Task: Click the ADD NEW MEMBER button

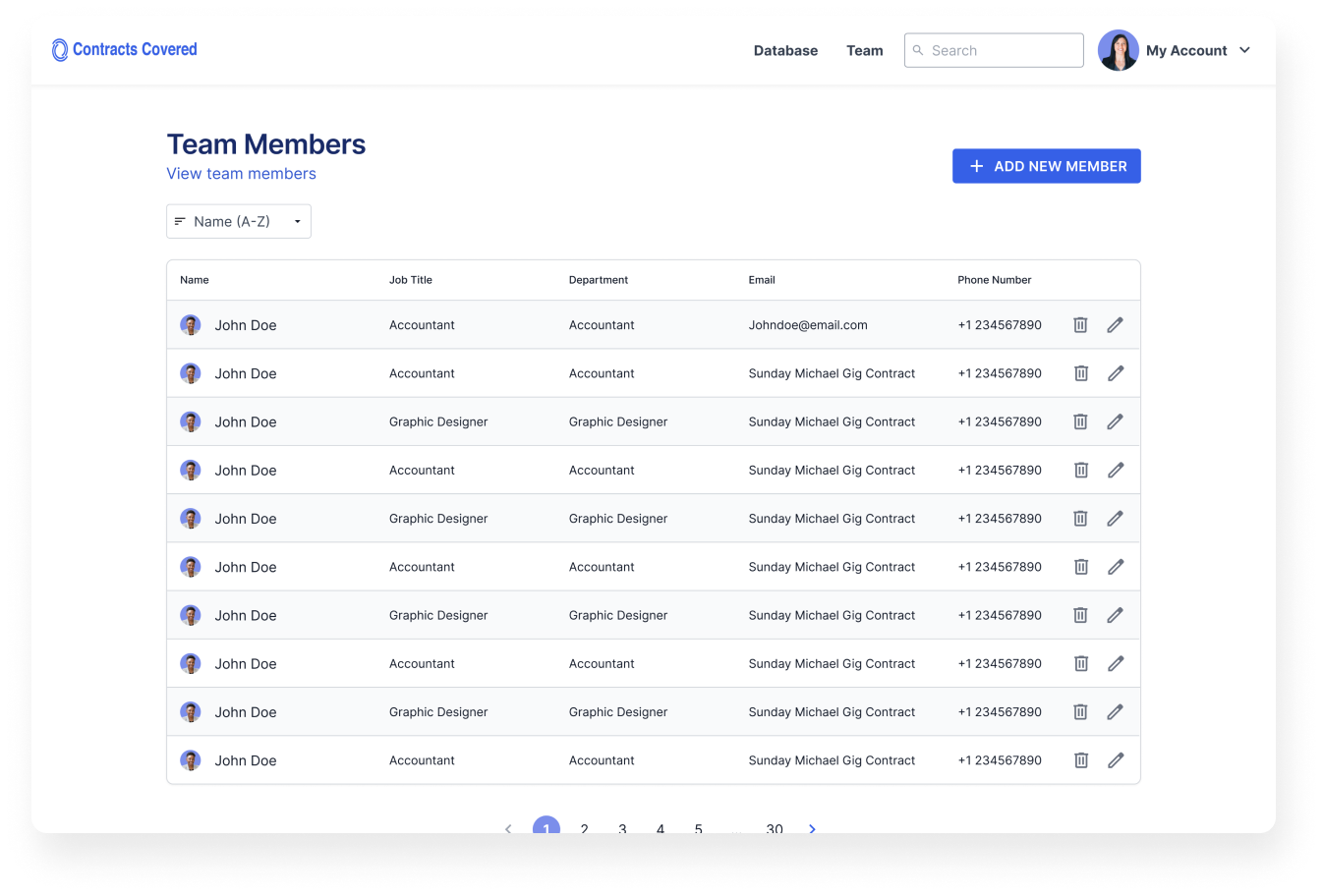Action: pyautogui.click(x=1046, y=166)
